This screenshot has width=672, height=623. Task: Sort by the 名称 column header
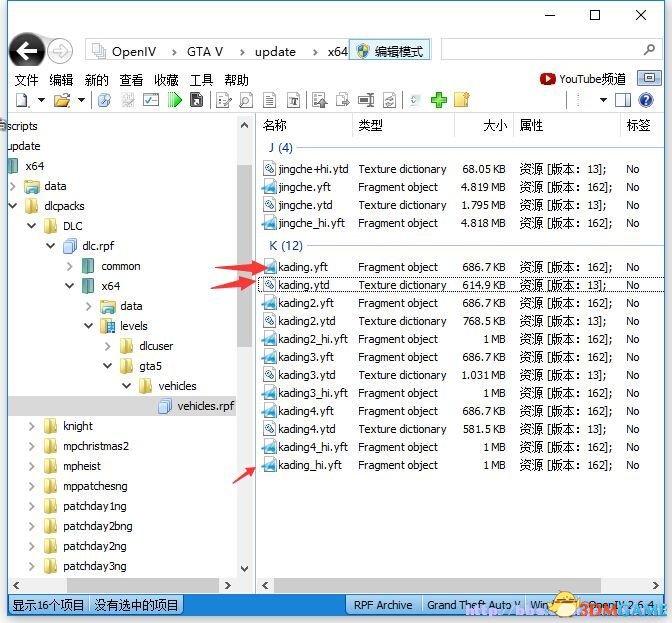275,125
